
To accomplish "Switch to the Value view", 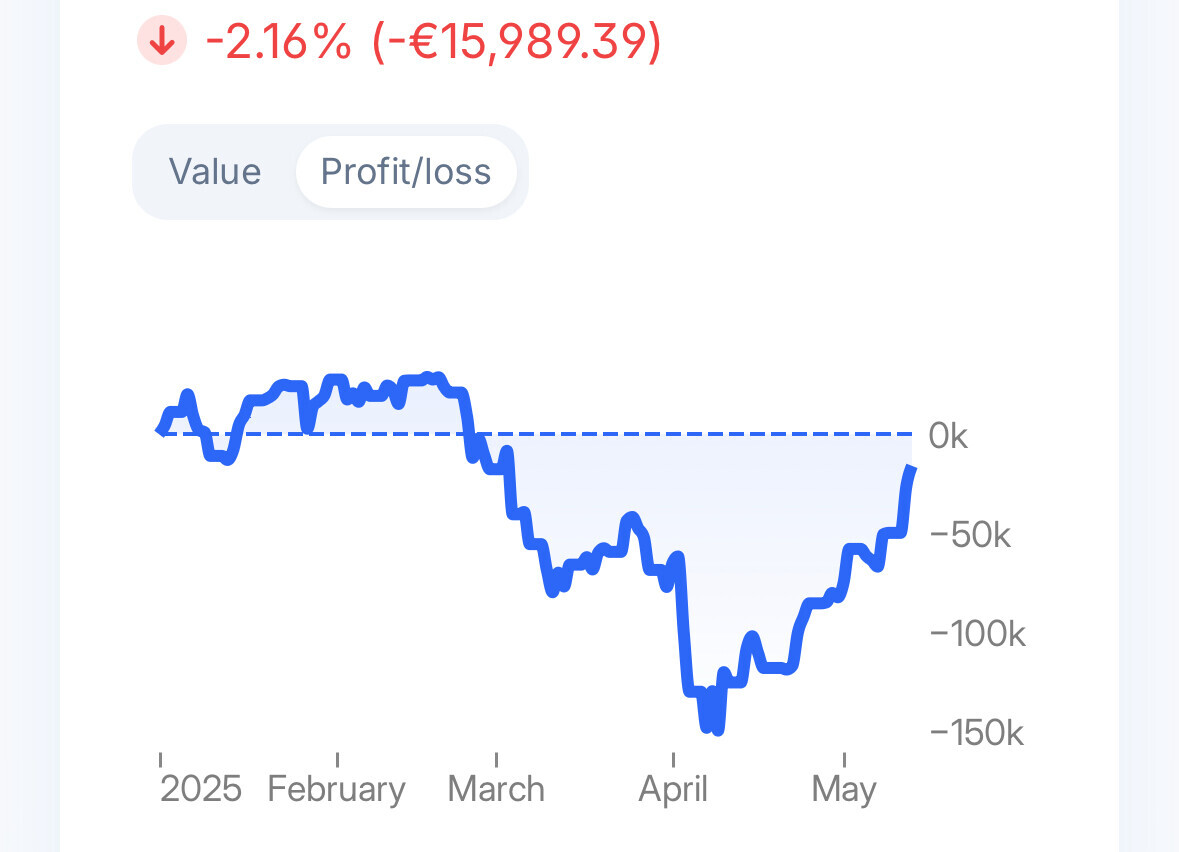I will (215, 172).
